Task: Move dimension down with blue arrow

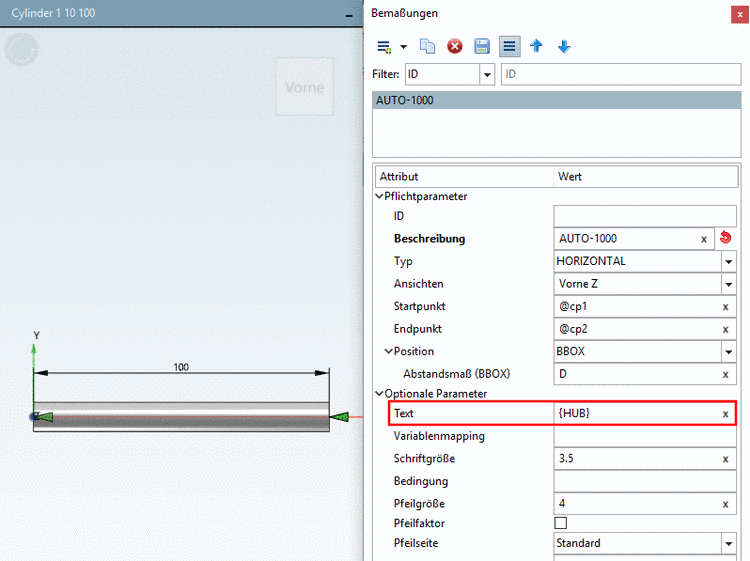Action: [x=564, y=46]
